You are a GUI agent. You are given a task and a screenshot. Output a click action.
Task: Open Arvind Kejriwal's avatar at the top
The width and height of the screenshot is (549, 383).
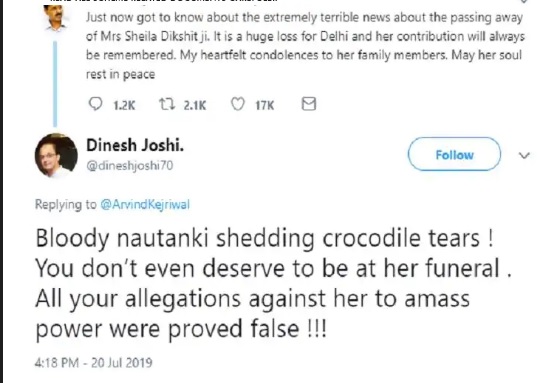(x=55, y=18)
